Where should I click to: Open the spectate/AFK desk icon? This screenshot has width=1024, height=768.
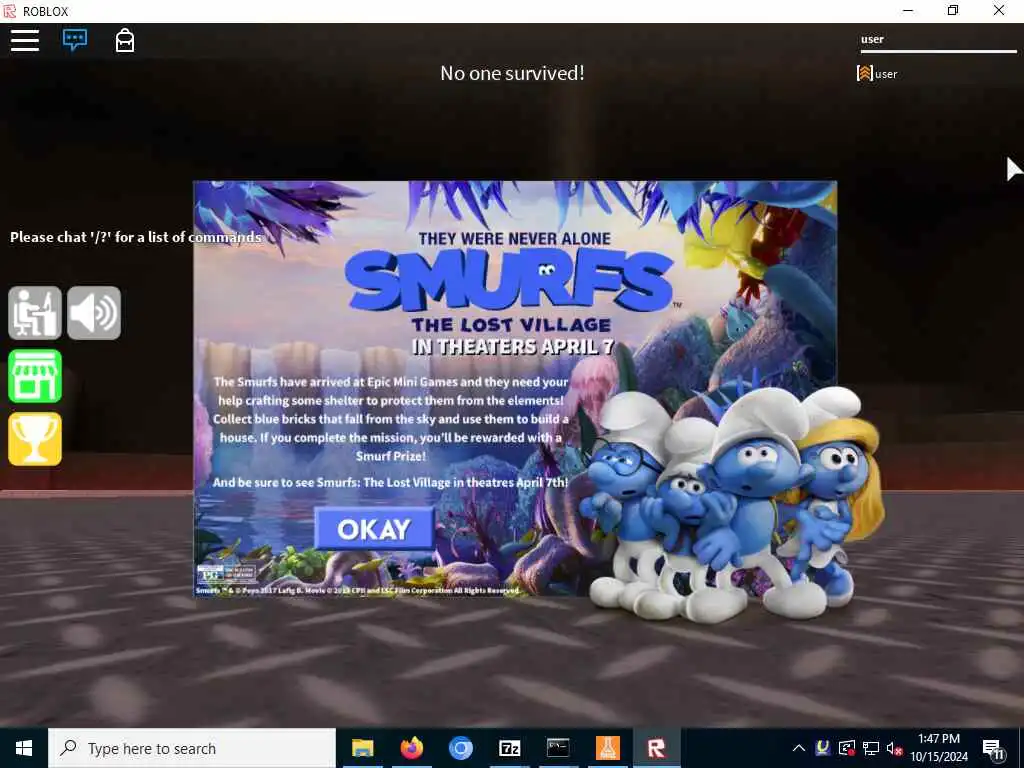click(35, 313)
